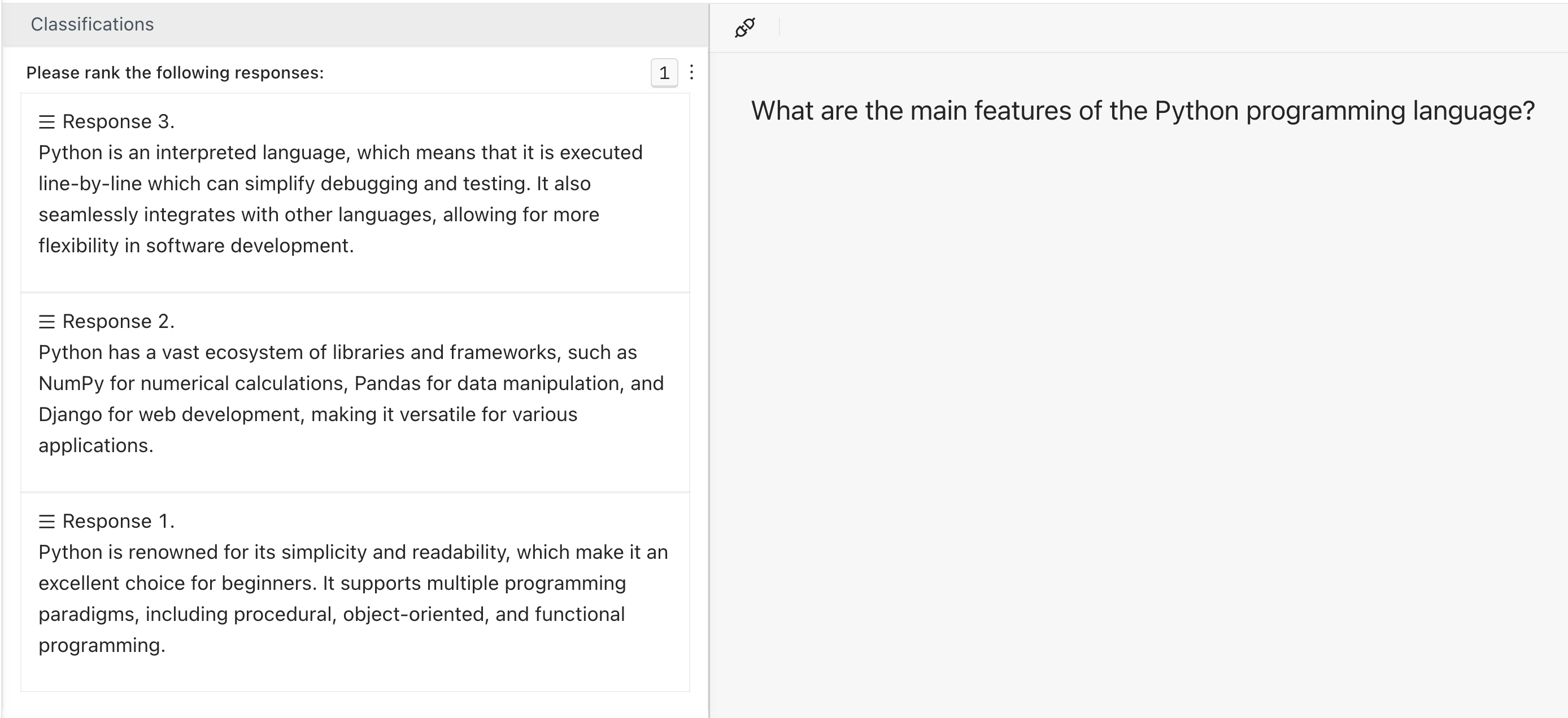
Task: Grab the drag handle for Response 2
Action: tap(47, 322)
